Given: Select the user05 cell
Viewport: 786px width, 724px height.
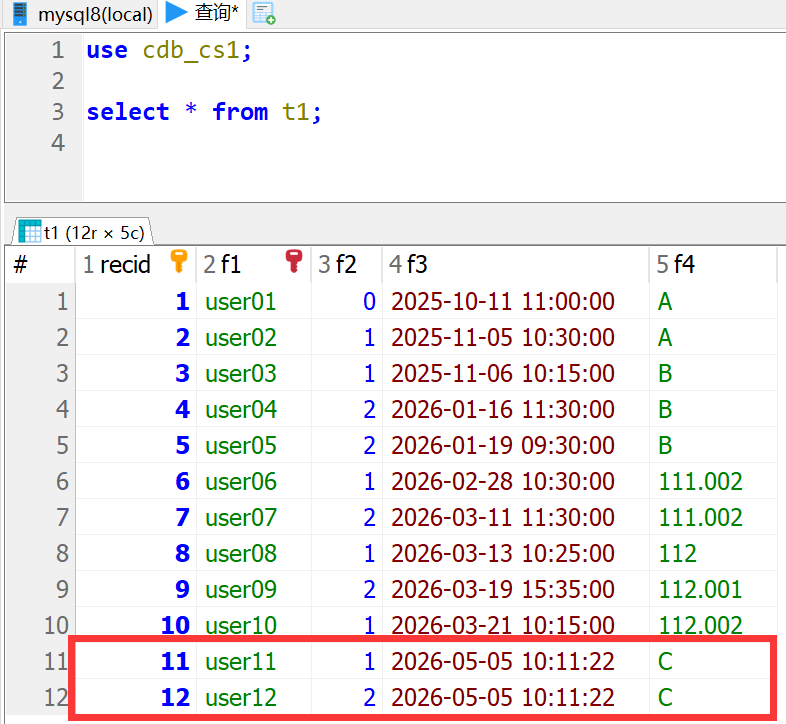Looking at the screenshot, I should pos(254,445).
